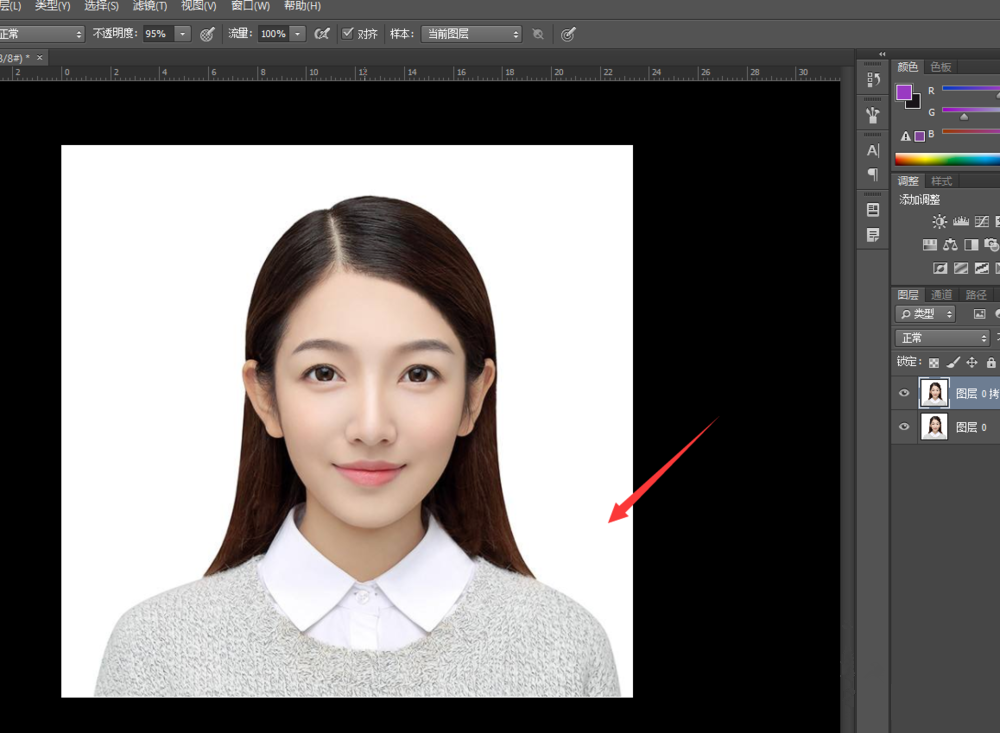Open the 滤镜 menu

click(x=150, y=6)
